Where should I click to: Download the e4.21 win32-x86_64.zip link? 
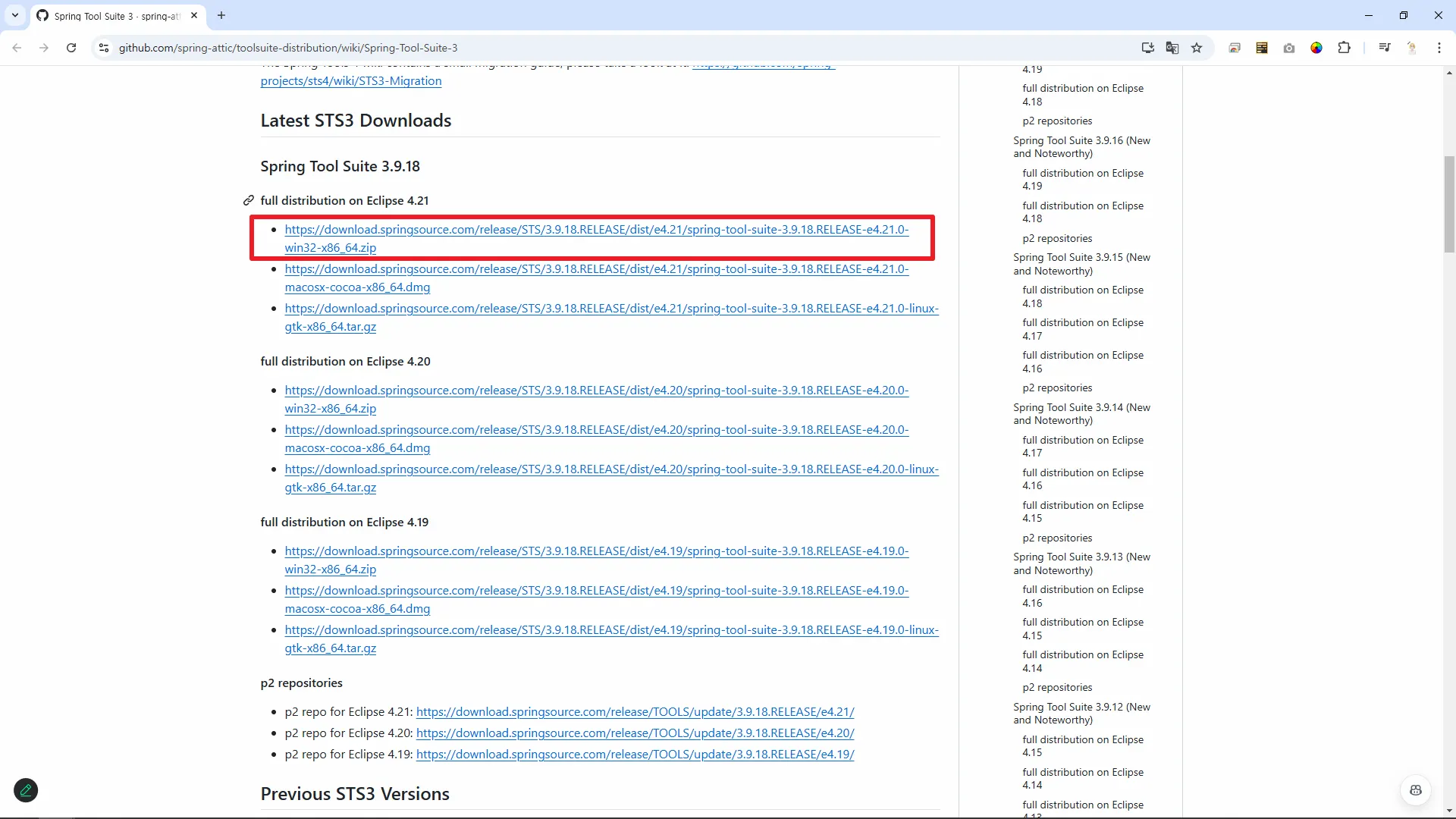click(x=596, y=230)
